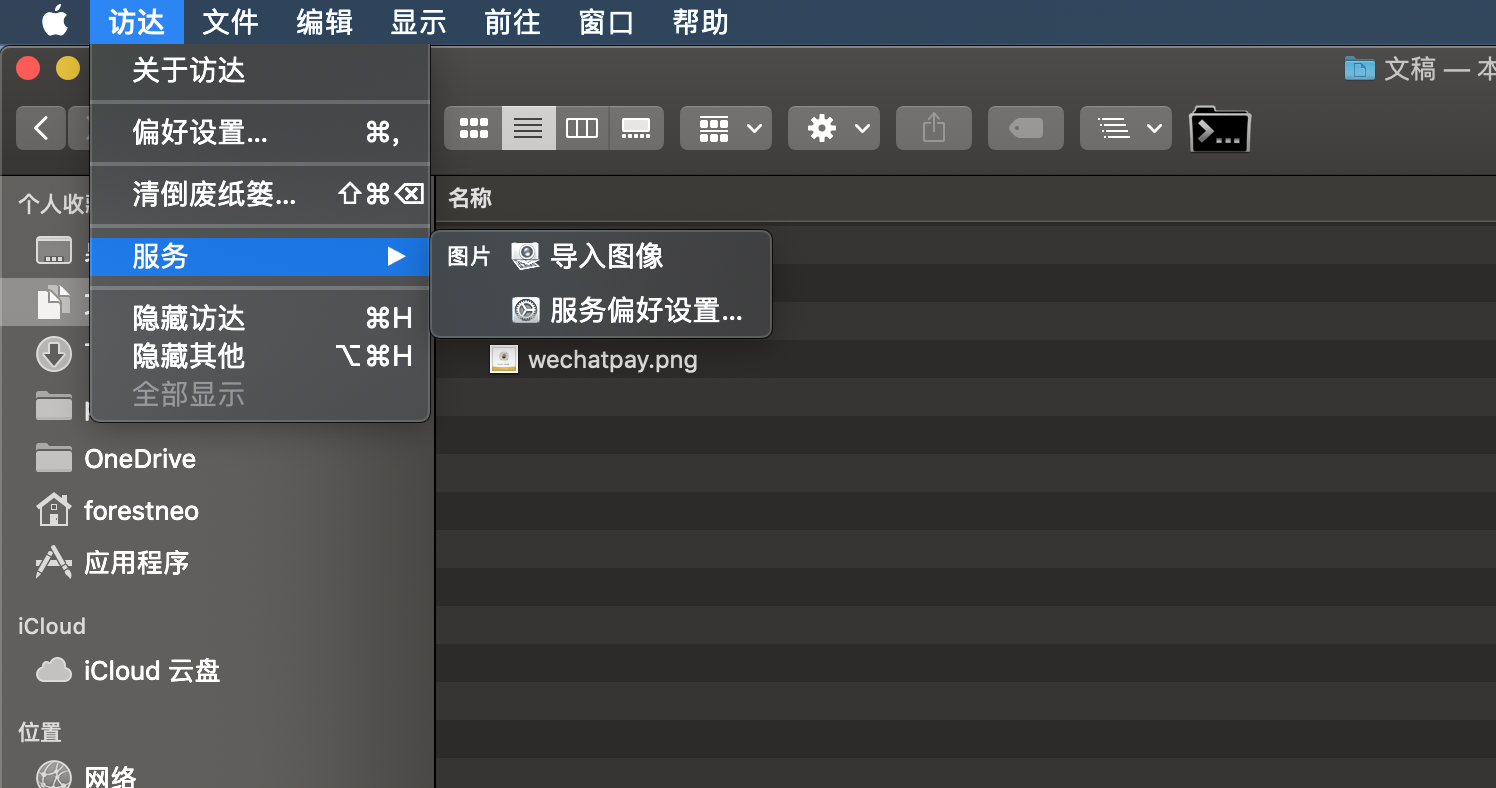This screenshot has width=1496, height=788.
Task: Click the iCloud cloud icon
Action: point(54,670)
